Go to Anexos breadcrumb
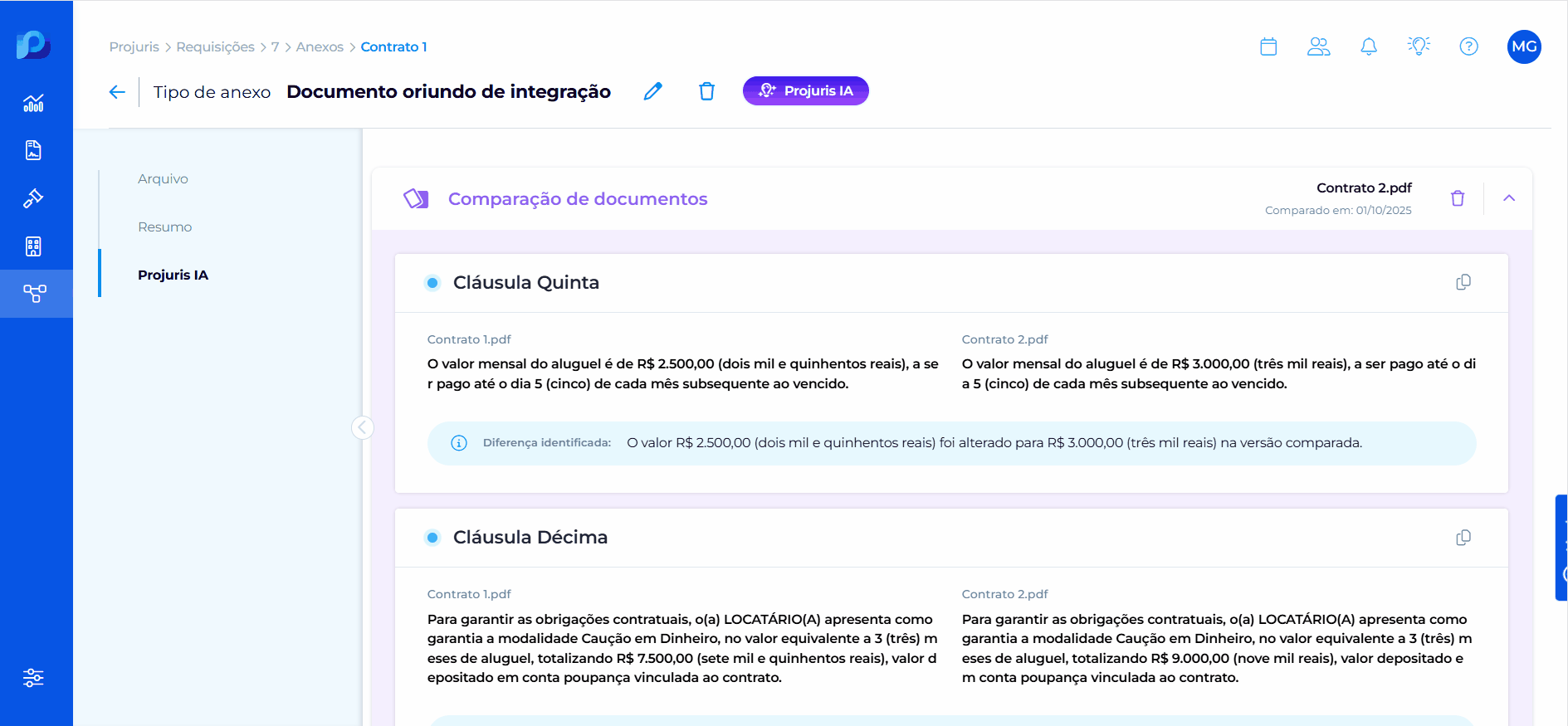Image resolution: width=1568 pixels, height=726 pixels. pos(320,46)
